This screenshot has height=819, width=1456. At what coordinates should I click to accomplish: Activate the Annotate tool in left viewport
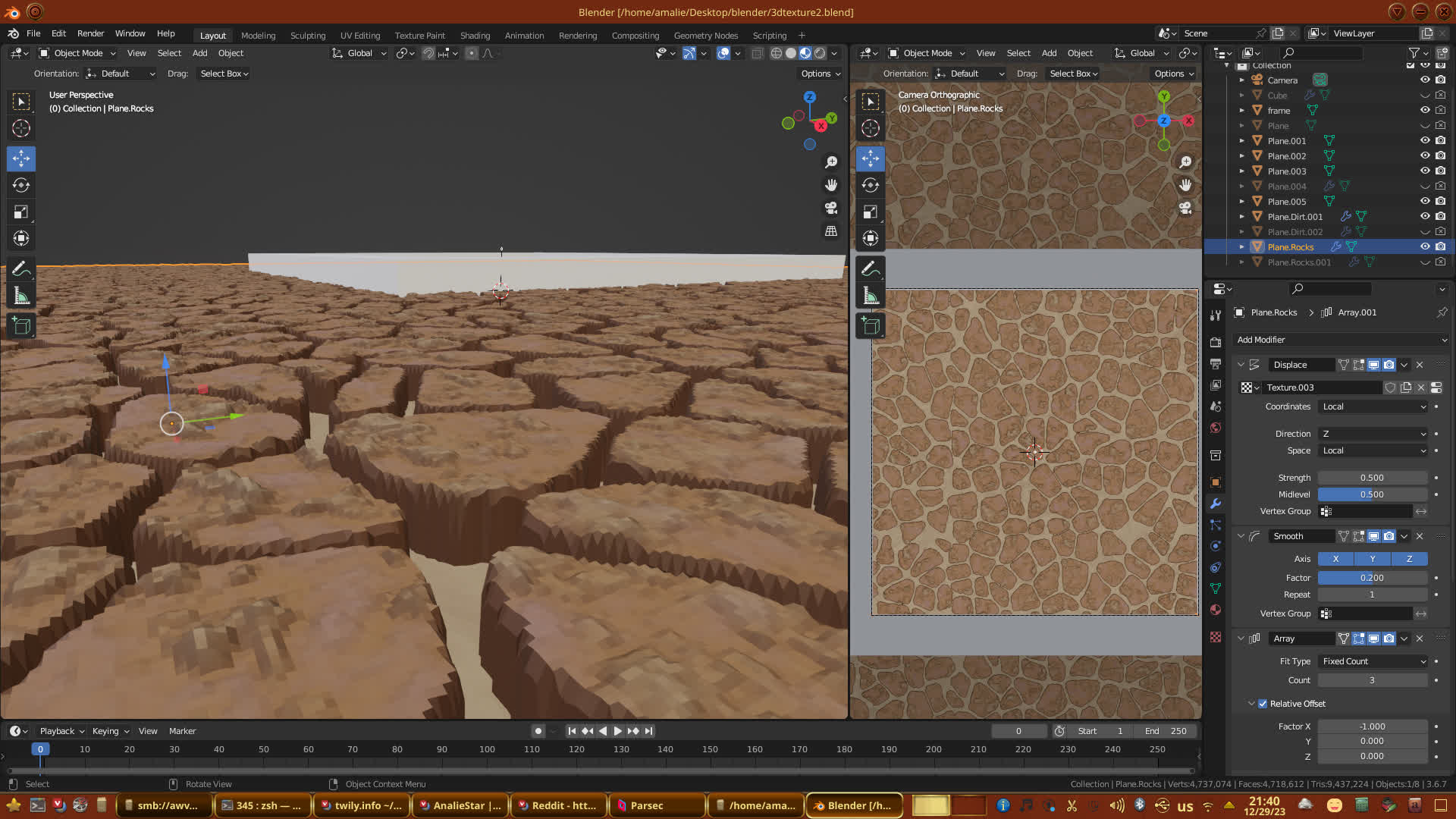[x=21, y=268]
